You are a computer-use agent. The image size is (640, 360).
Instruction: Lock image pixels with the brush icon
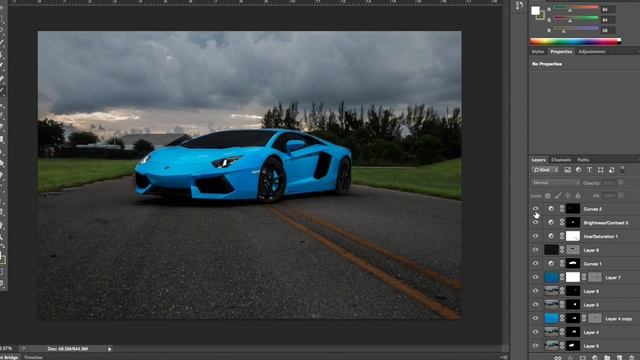click(558, 196)
